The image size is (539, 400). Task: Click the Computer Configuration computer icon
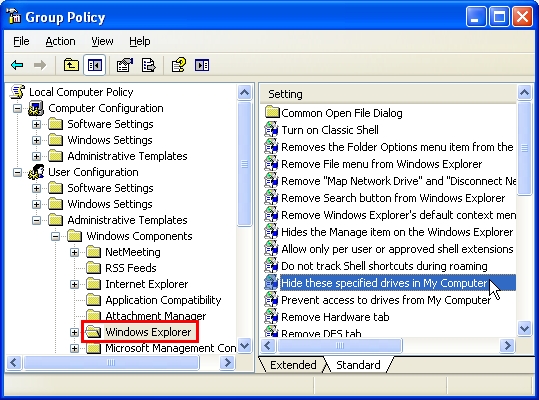(x=36, y=108)
